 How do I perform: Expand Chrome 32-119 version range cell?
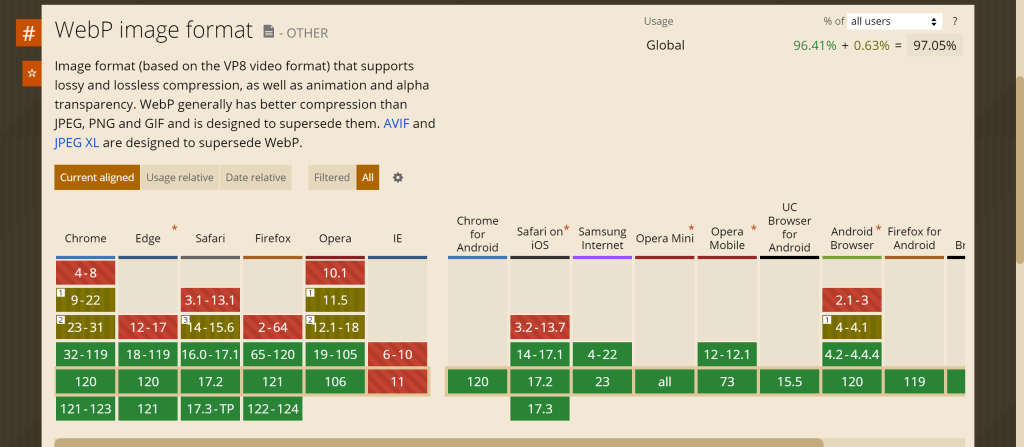(x=86, y=354)
